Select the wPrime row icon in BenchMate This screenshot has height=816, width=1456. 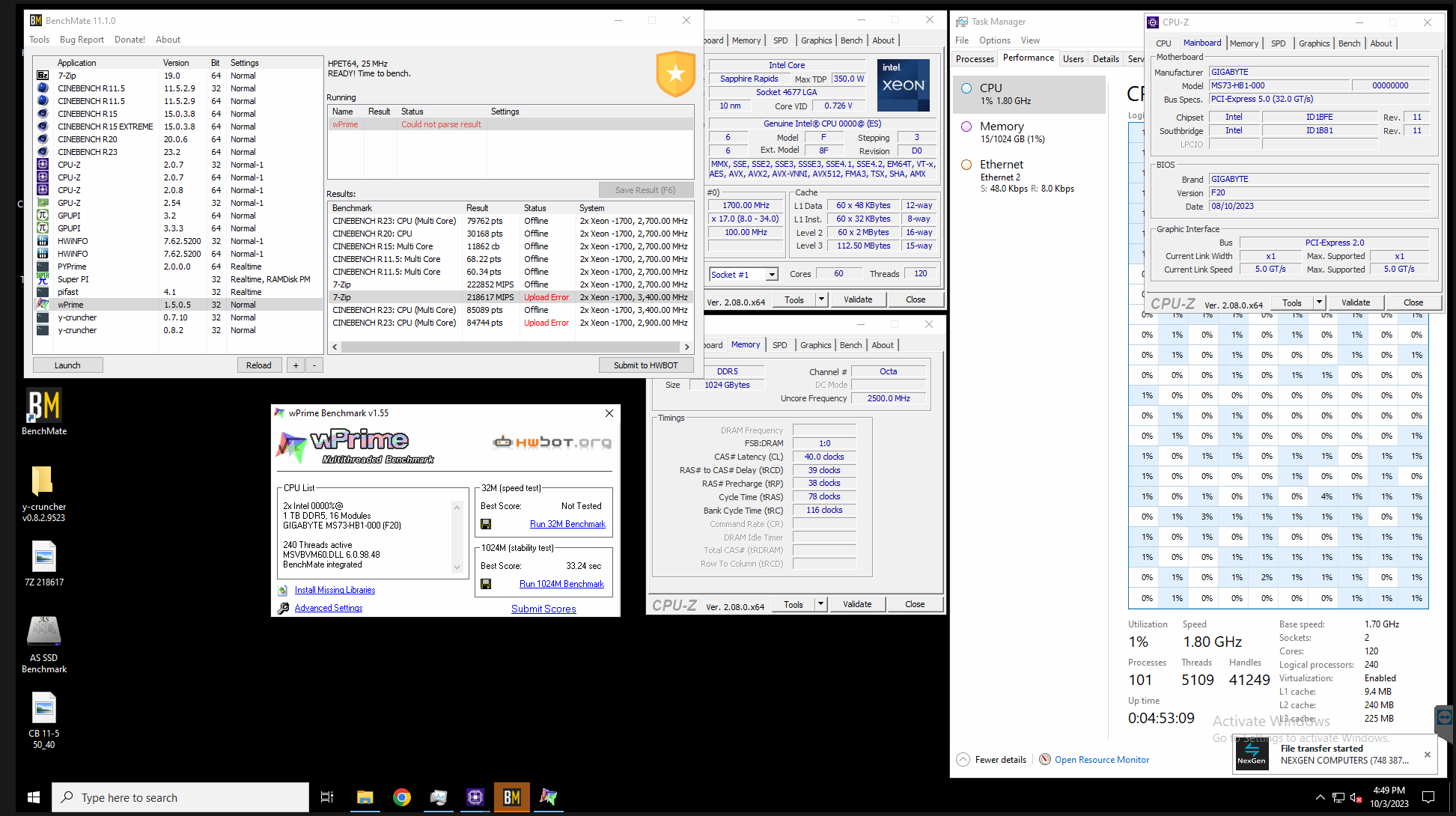(43, 305)
